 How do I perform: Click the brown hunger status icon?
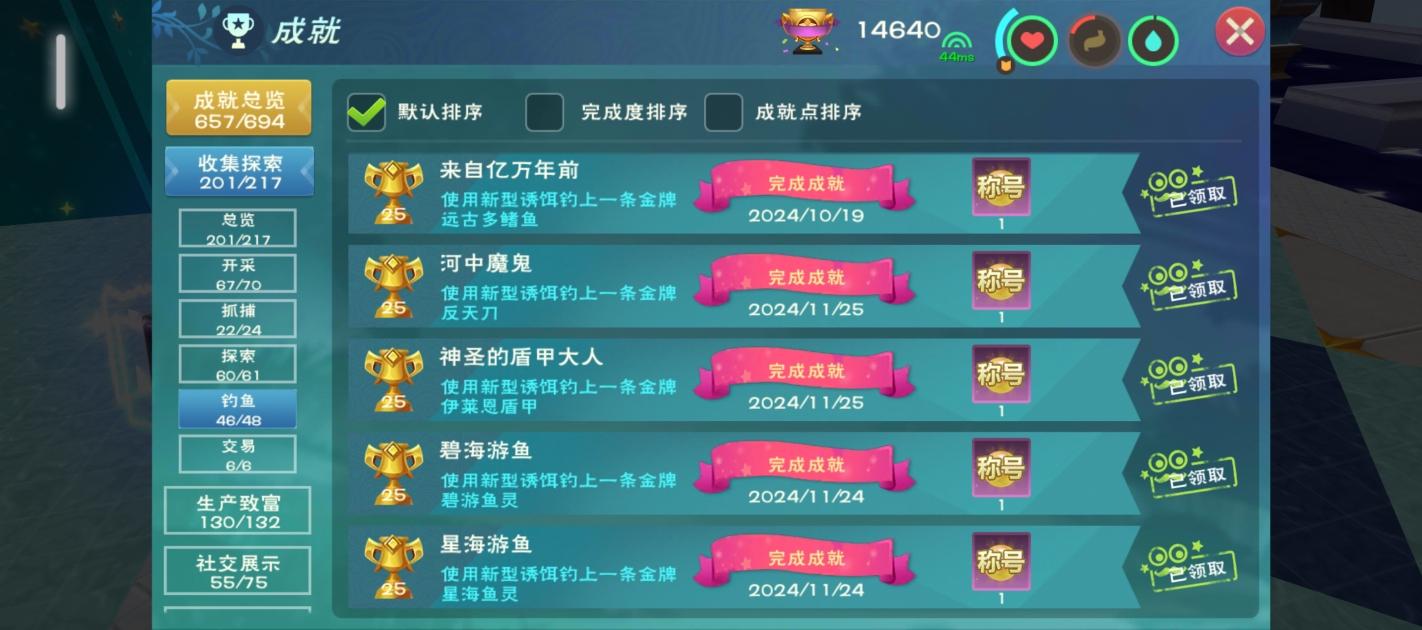[1093, 41]
